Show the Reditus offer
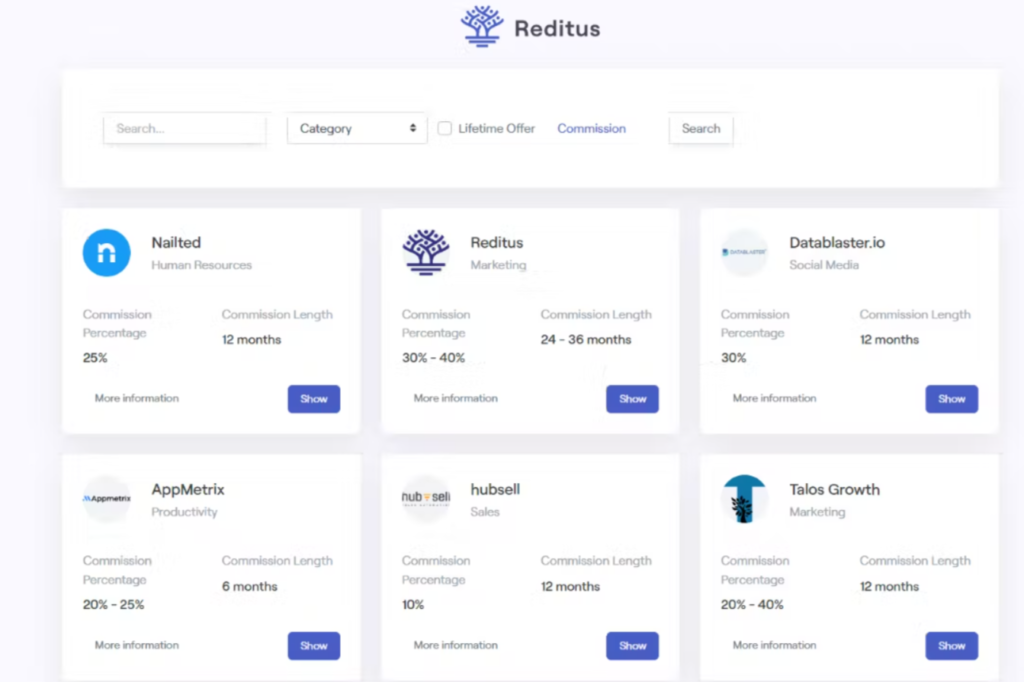Image resolution: width=1024 pixels, height=682 pixels. point(632,399)
